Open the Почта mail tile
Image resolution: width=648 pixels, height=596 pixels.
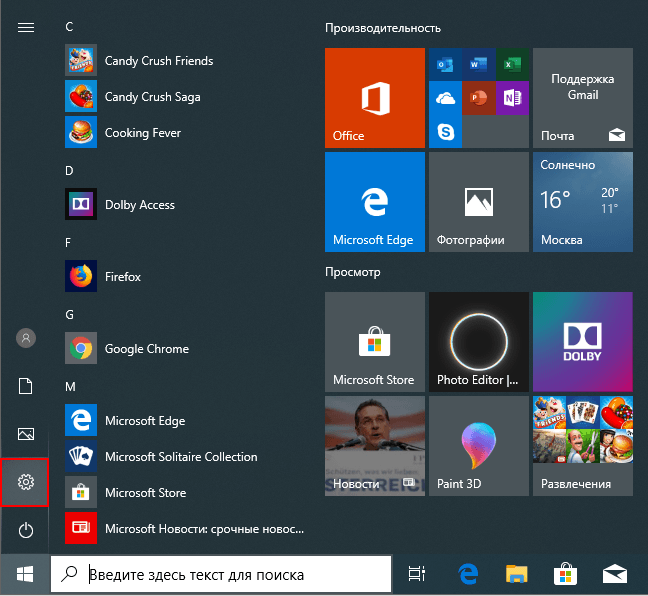[583, 98]
